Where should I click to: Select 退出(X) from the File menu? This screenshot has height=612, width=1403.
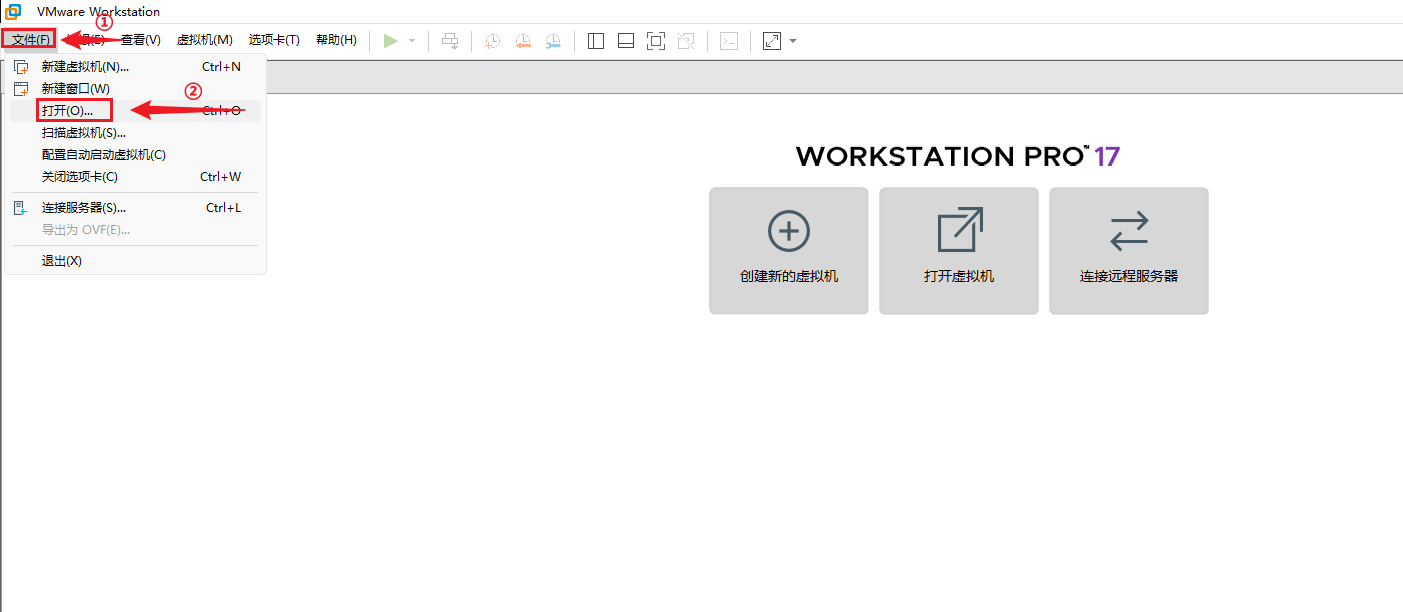point(61,261)
